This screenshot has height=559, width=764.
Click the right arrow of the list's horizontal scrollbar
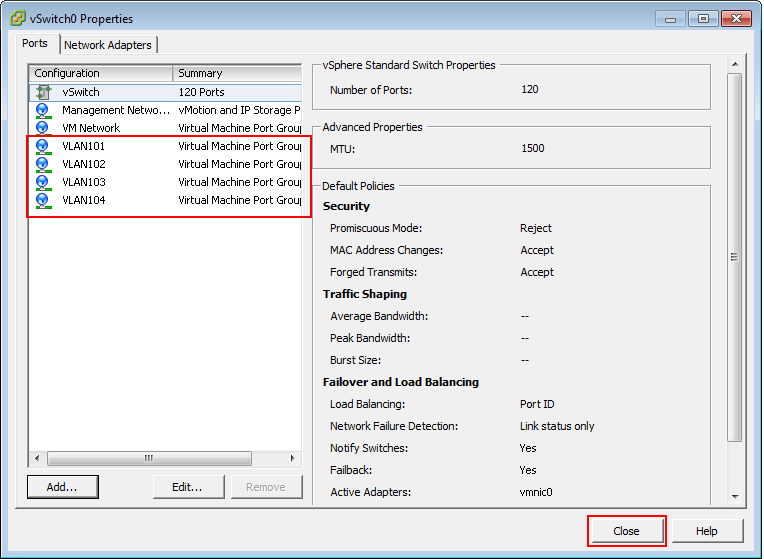(292, 458)
